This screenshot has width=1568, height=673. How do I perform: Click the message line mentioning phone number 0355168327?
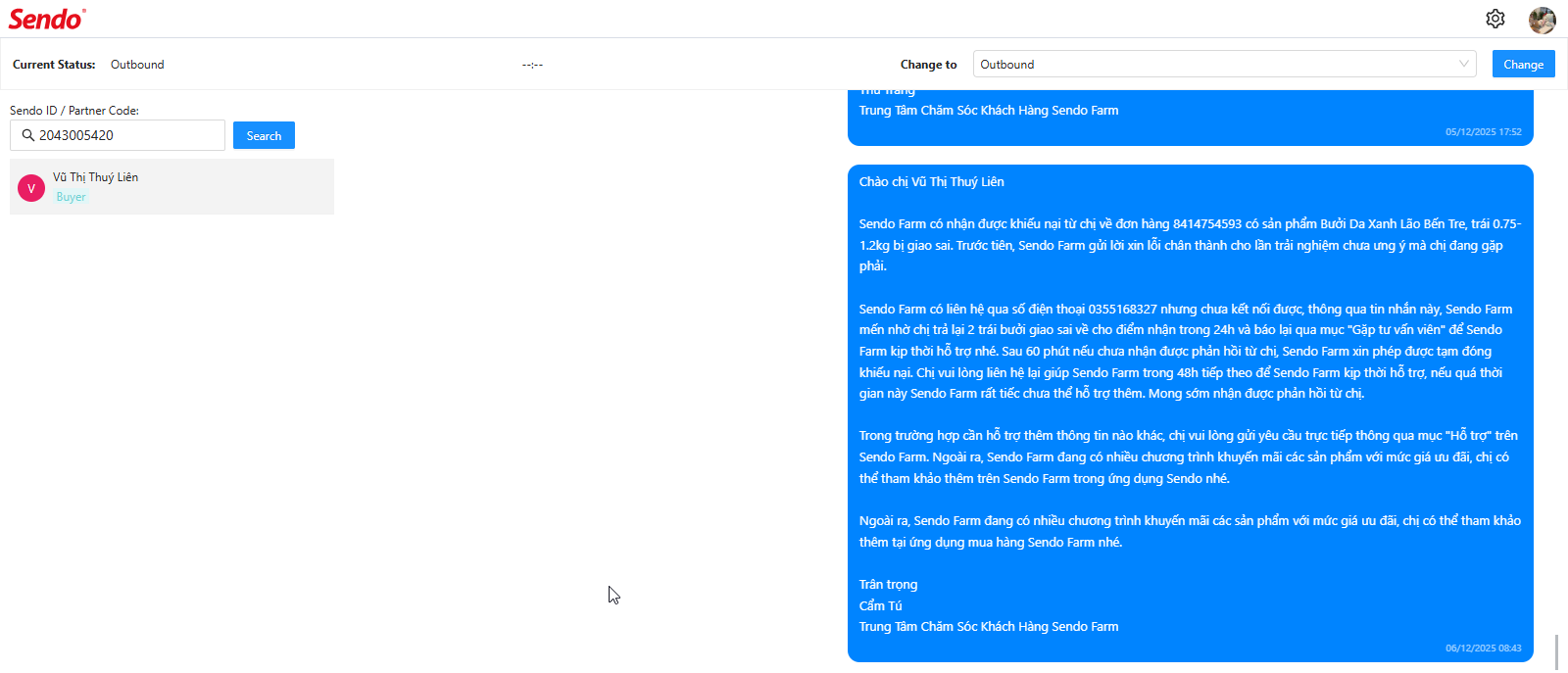(x=1186, y=309)
